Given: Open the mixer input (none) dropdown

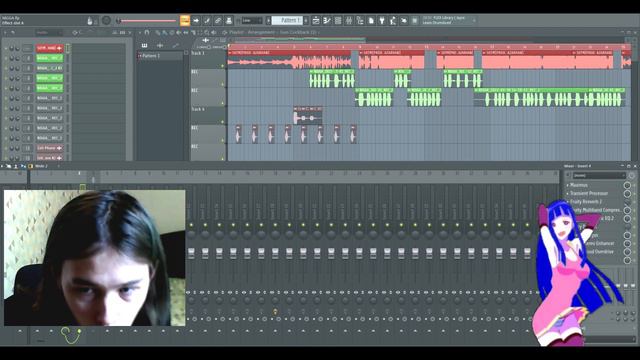Looking at the screenshot, I should point(599,176).
